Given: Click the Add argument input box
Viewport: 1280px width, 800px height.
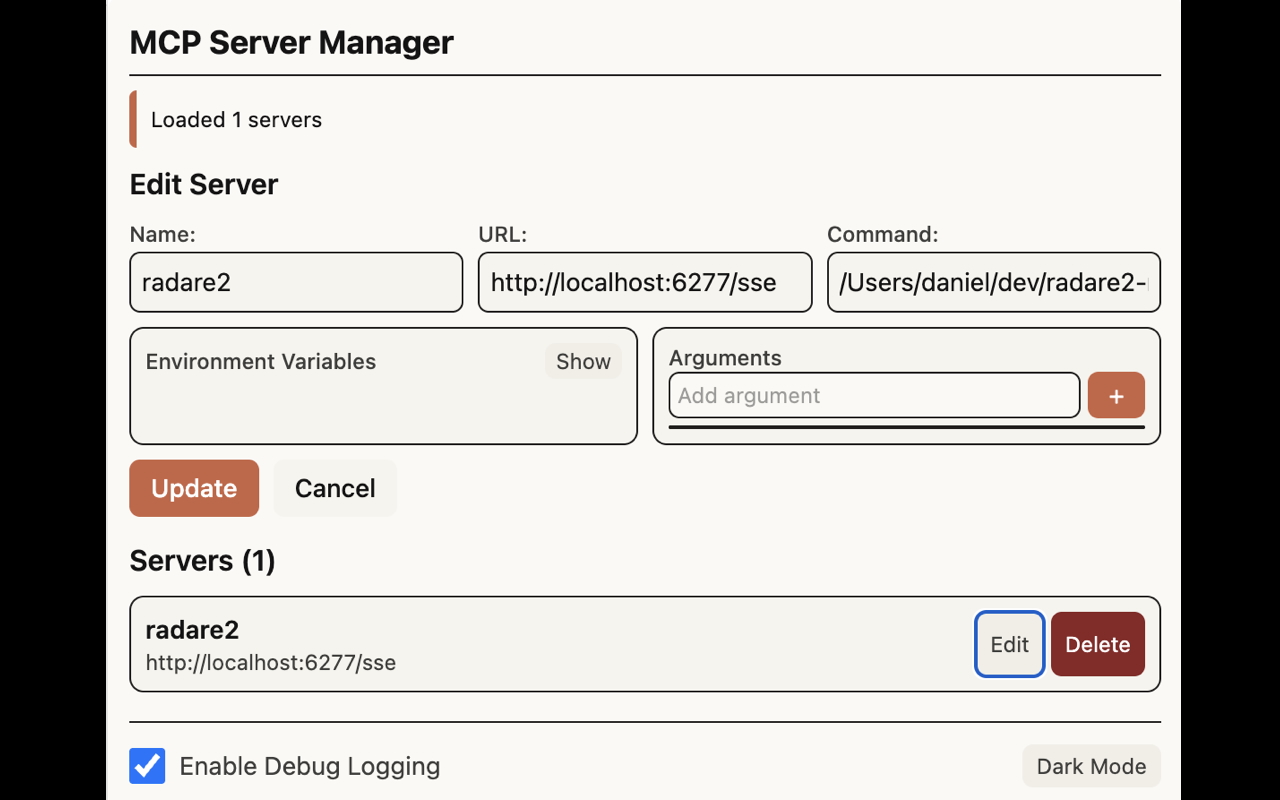Looking at the screenshot, I should point(874,396).
